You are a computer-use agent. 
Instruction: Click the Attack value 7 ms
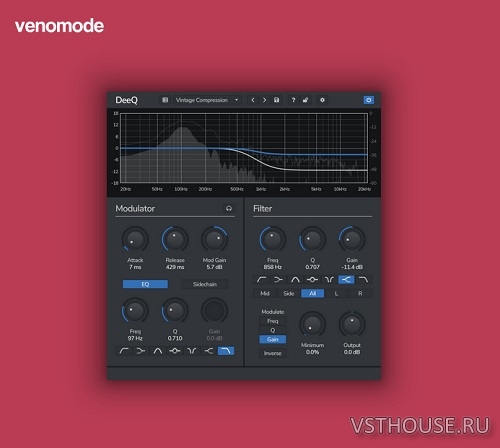pyautogui.click(x=135, y=267)
